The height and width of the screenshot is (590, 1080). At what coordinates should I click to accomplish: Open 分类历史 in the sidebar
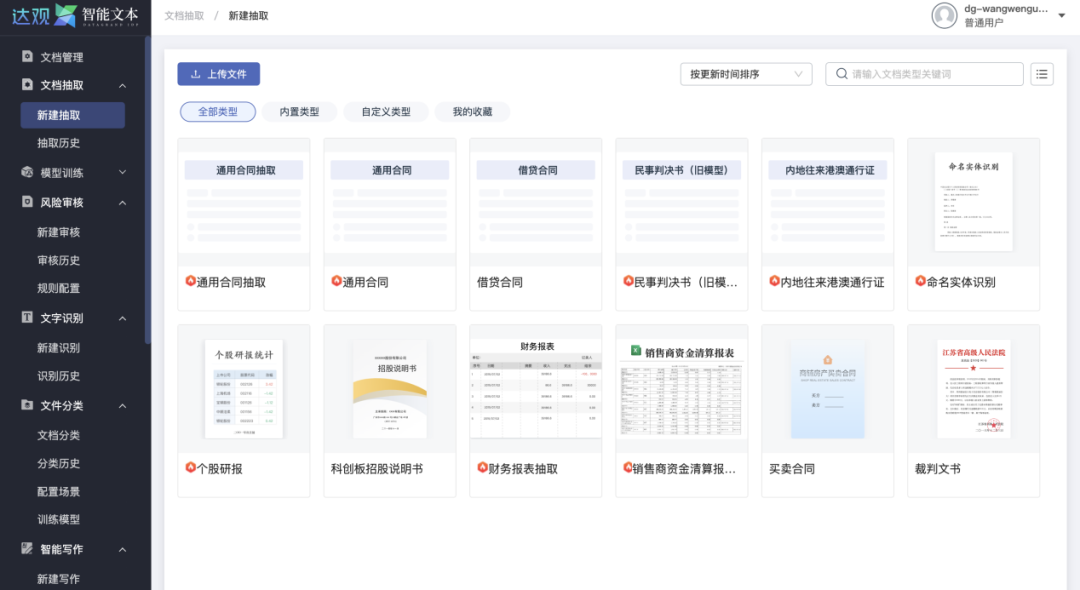[59, 463]
